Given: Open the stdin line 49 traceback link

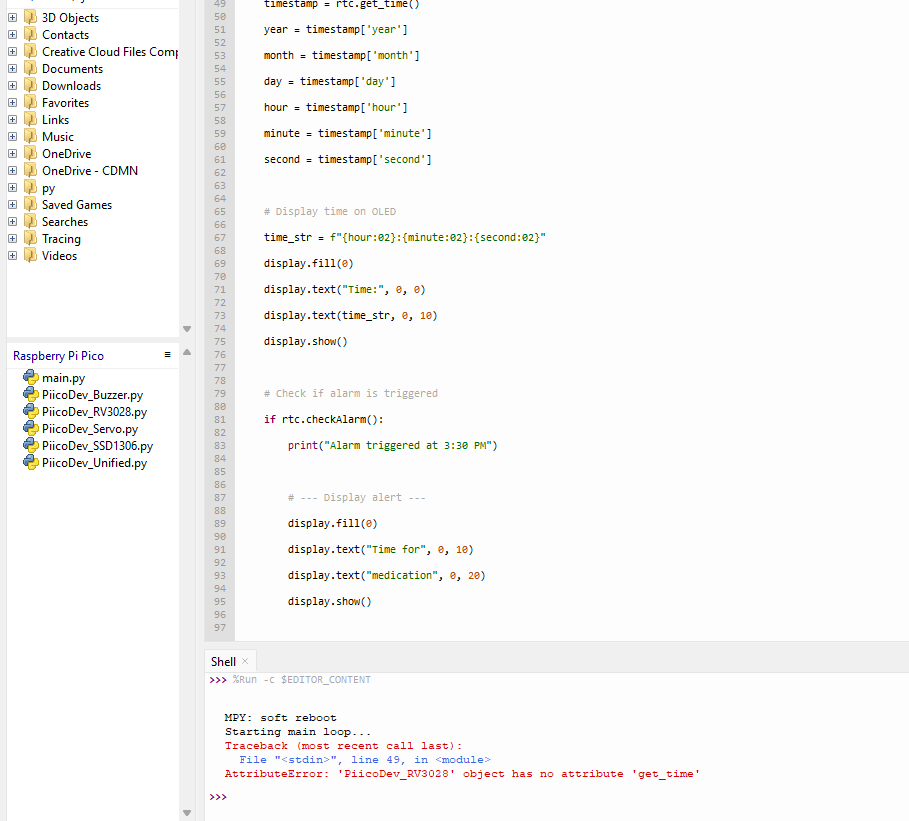Looking at the screenshot, I should click(365, 760).
